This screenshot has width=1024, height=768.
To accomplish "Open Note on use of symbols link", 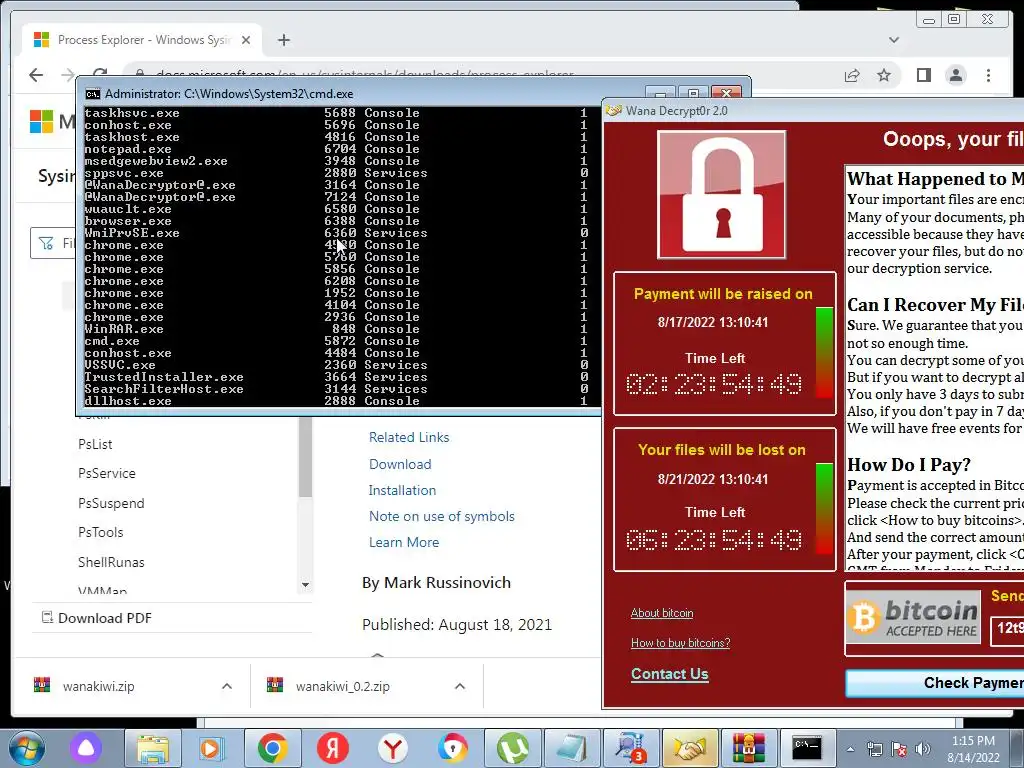I will click(441, 516).
